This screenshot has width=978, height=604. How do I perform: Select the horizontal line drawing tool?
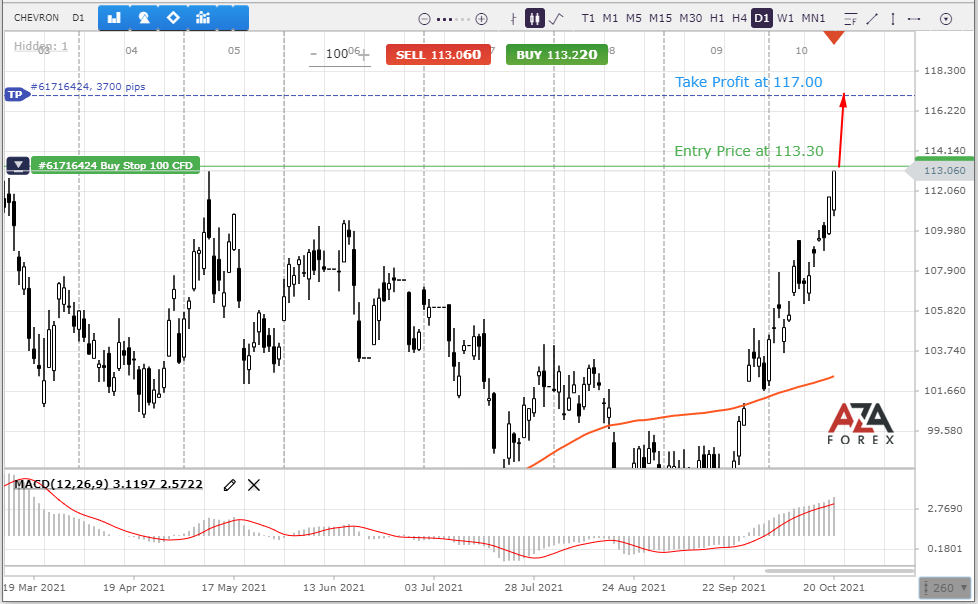pos(914,19)
